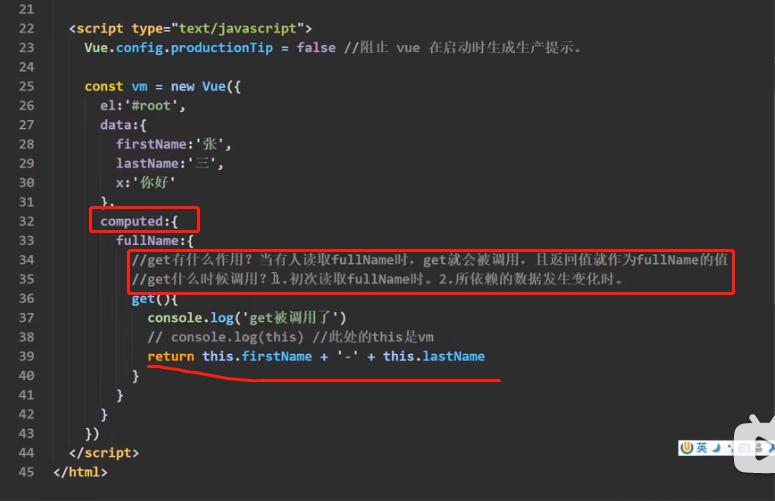Image resolution: width=775 pixels, height=501 pixels.
Task: Click line number 36 in the gutter
Action: pos(26,298)
